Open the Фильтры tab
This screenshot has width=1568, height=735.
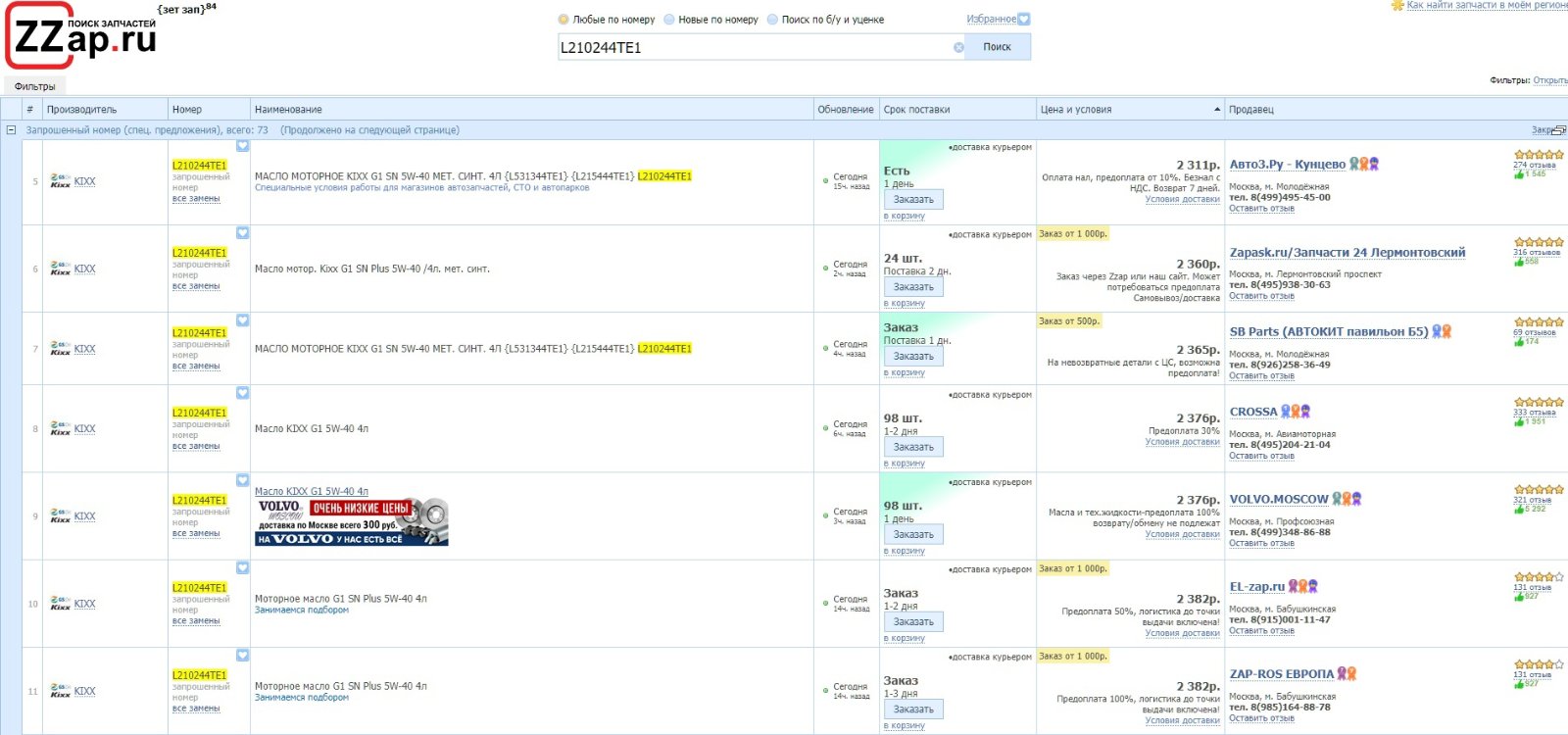pos(35,86)
